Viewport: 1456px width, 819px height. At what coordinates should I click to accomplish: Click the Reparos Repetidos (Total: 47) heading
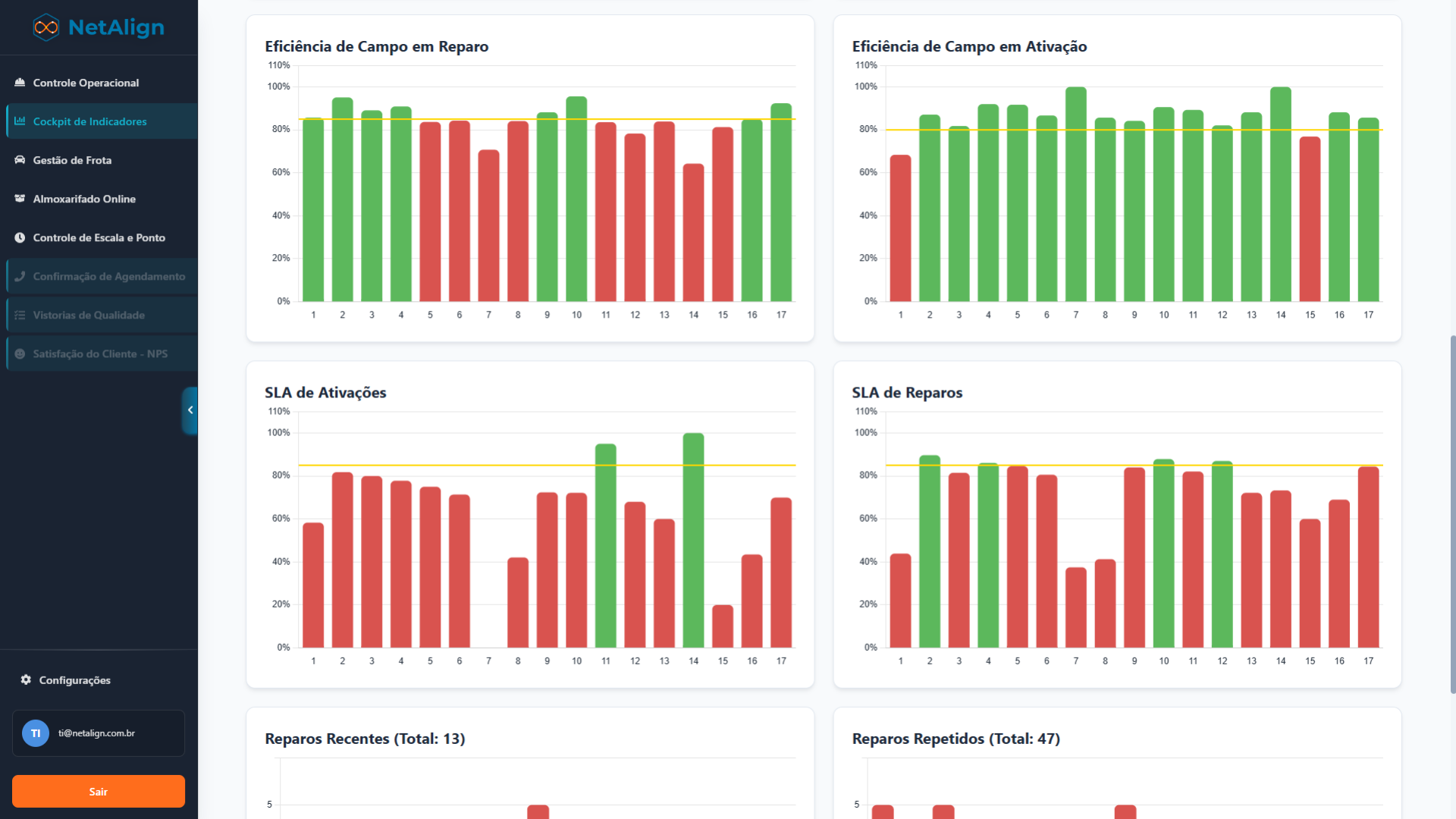pyautogui.click(x=955, y=739)
